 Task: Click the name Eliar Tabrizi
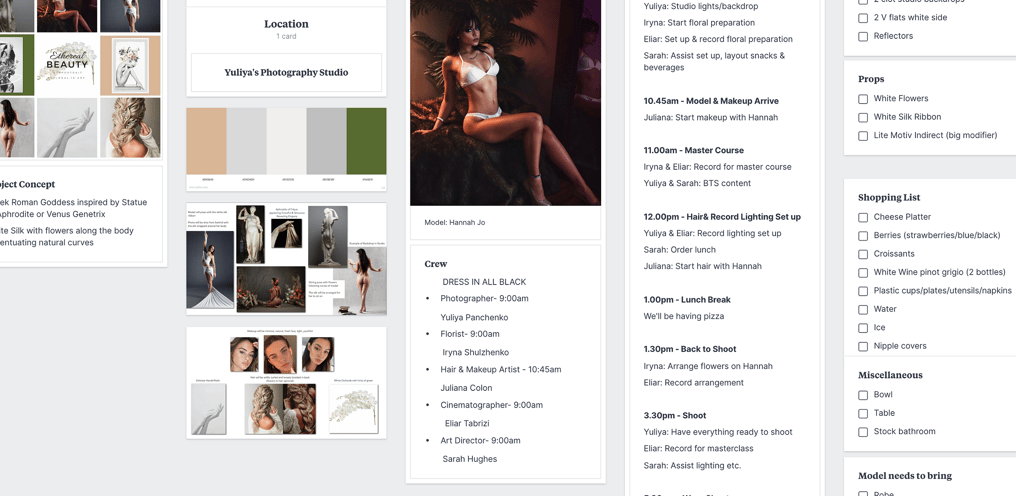point(467,423)
